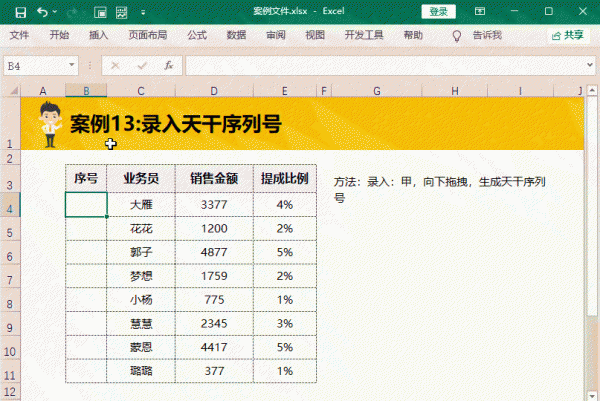Click the 提成比例 header cell

(x=285, y=178)
